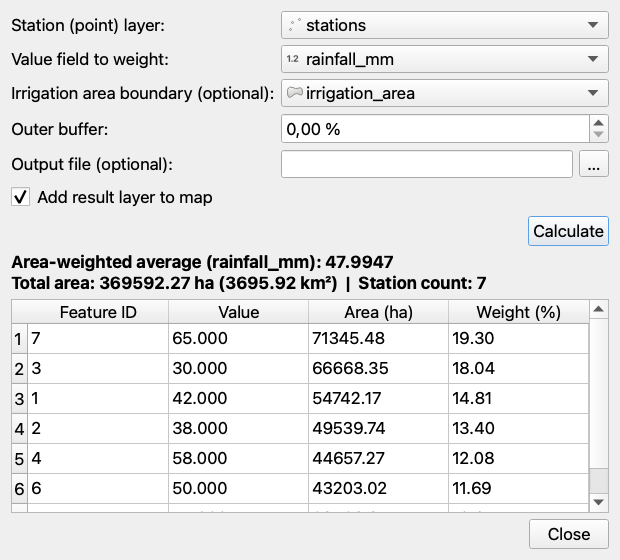The height and width of the screenshot is (560, 620).
Task: Browse for output file with ellipsis button
Action: pos(594,164)
